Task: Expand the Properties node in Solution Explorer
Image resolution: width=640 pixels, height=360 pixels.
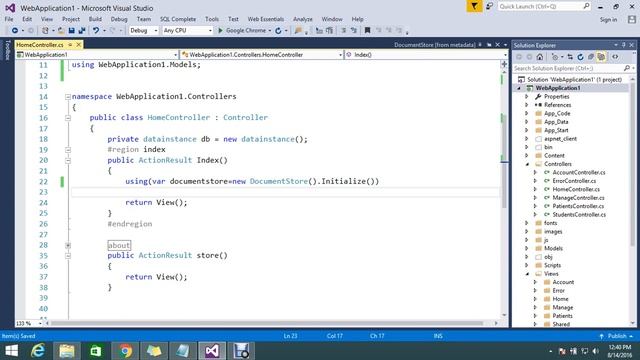Action: pyautogui.click(x=527, y=96)
